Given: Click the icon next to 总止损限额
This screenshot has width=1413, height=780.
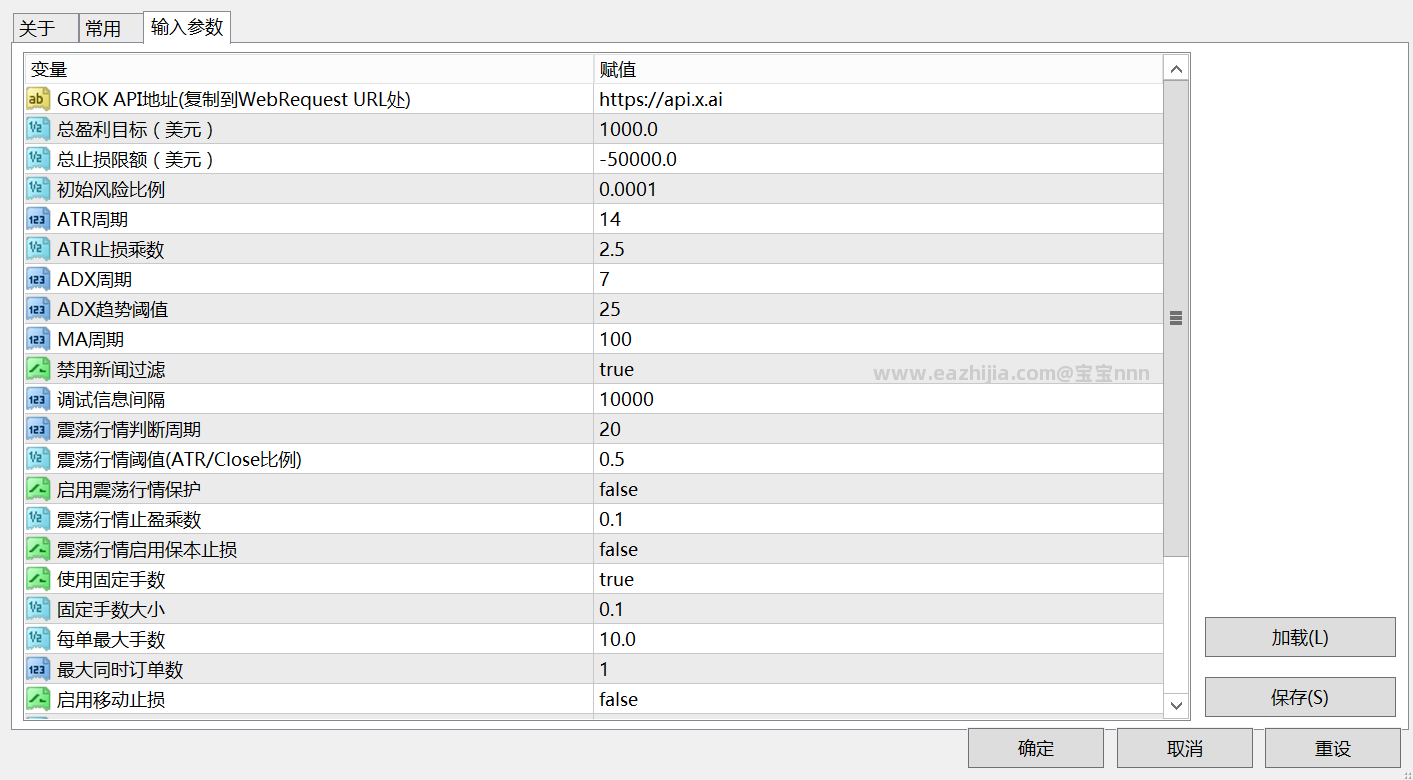Looking at the screenshot, I should point(38,159).
